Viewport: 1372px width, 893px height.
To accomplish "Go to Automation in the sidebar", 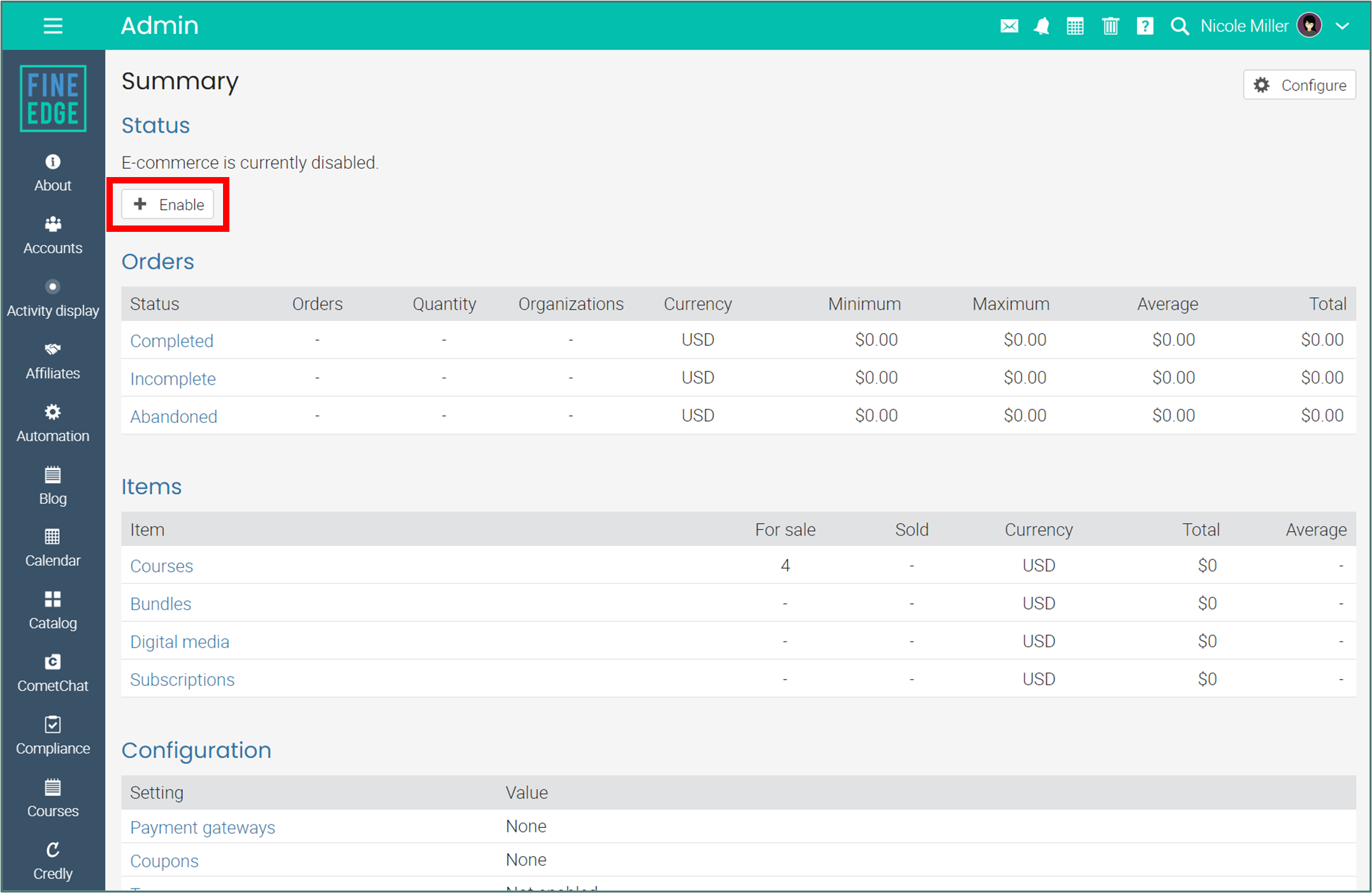I will pos(53,423).
